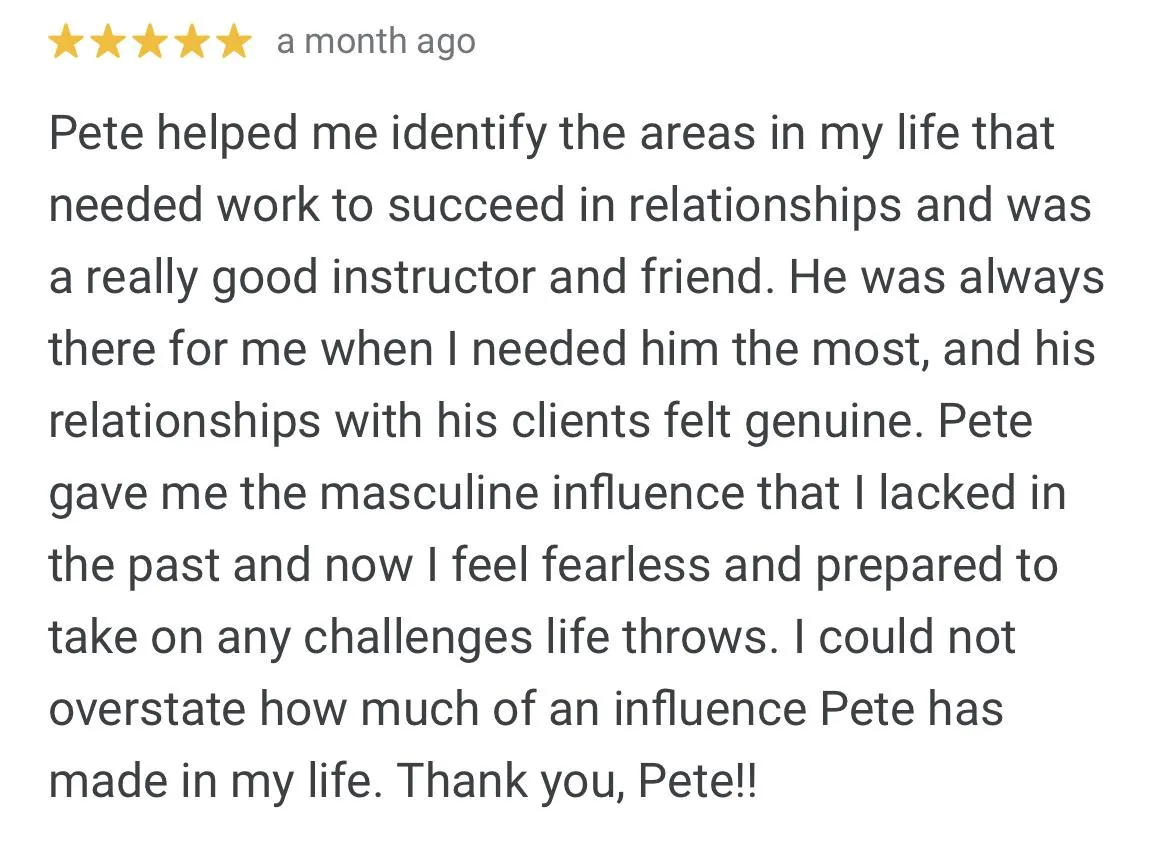1170x859 pixels.
Task: Select the third (middle) rating star
Action: (151, 41)
